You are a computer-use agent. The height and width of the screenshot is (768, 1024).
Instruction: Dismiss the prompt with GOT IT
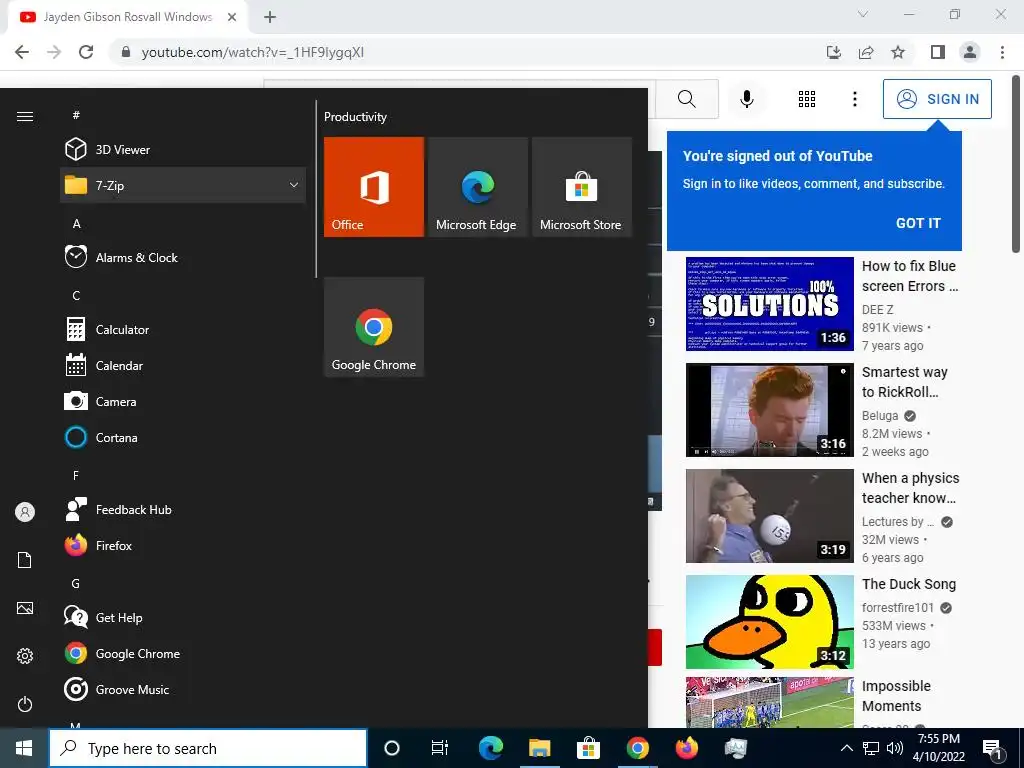pos(918,223)
